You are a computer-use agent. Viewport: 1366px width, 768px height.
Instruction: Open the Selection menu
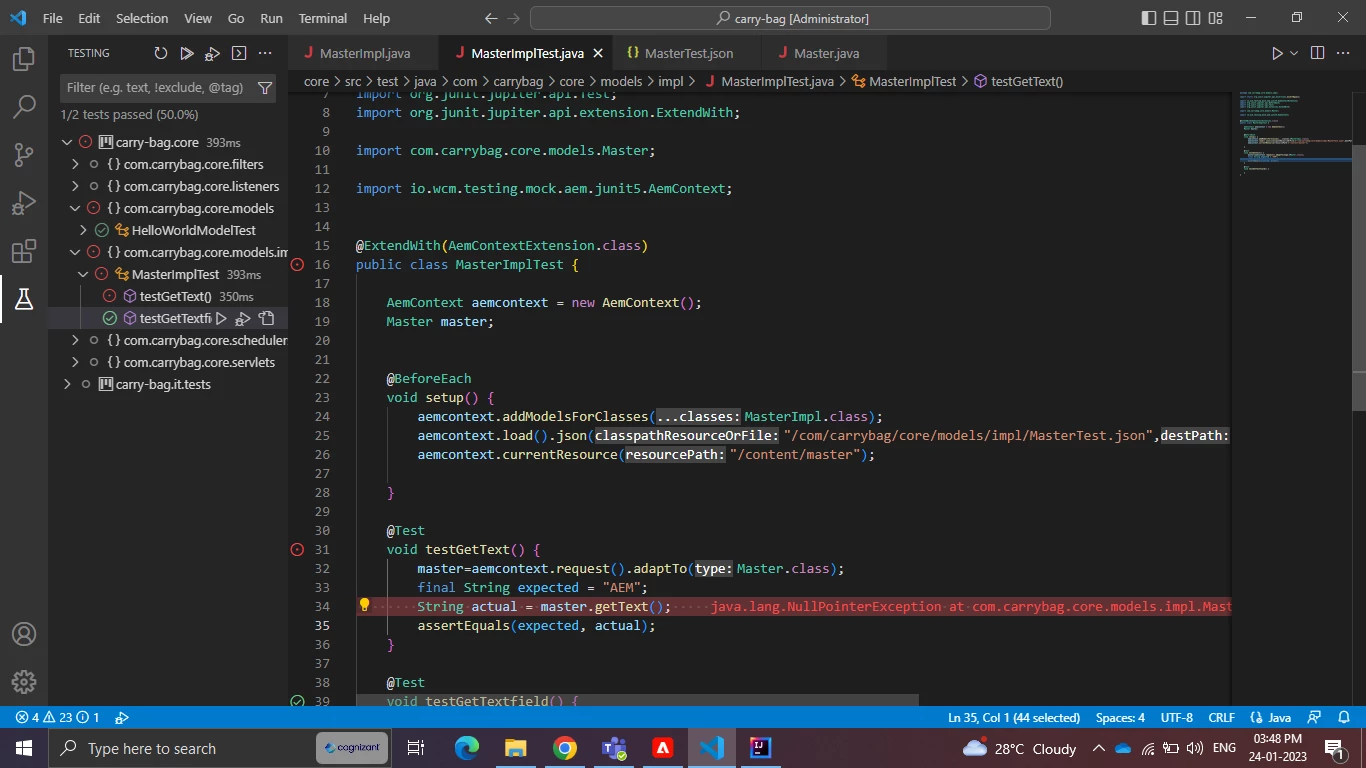142,18
